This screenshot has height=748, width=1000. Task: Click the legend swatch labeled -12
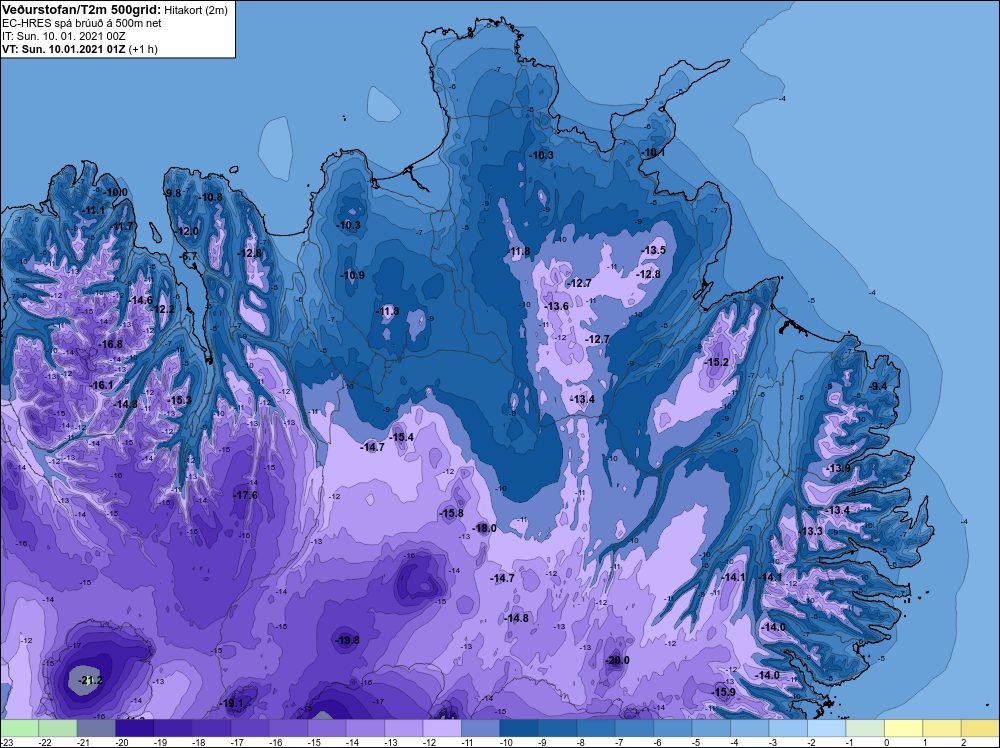[x=442, y=728]
